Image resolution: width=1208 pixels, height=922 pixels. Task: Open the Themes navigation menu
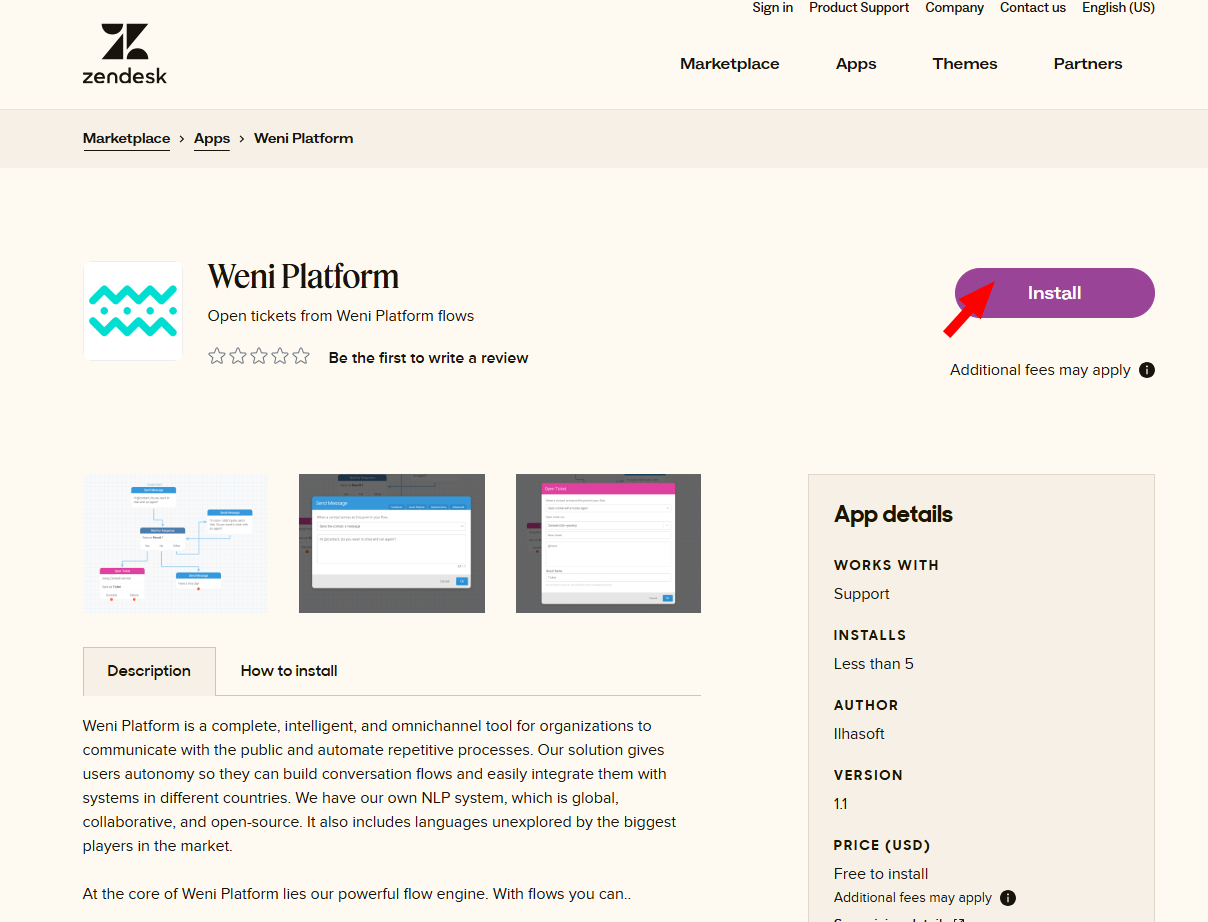965,64
